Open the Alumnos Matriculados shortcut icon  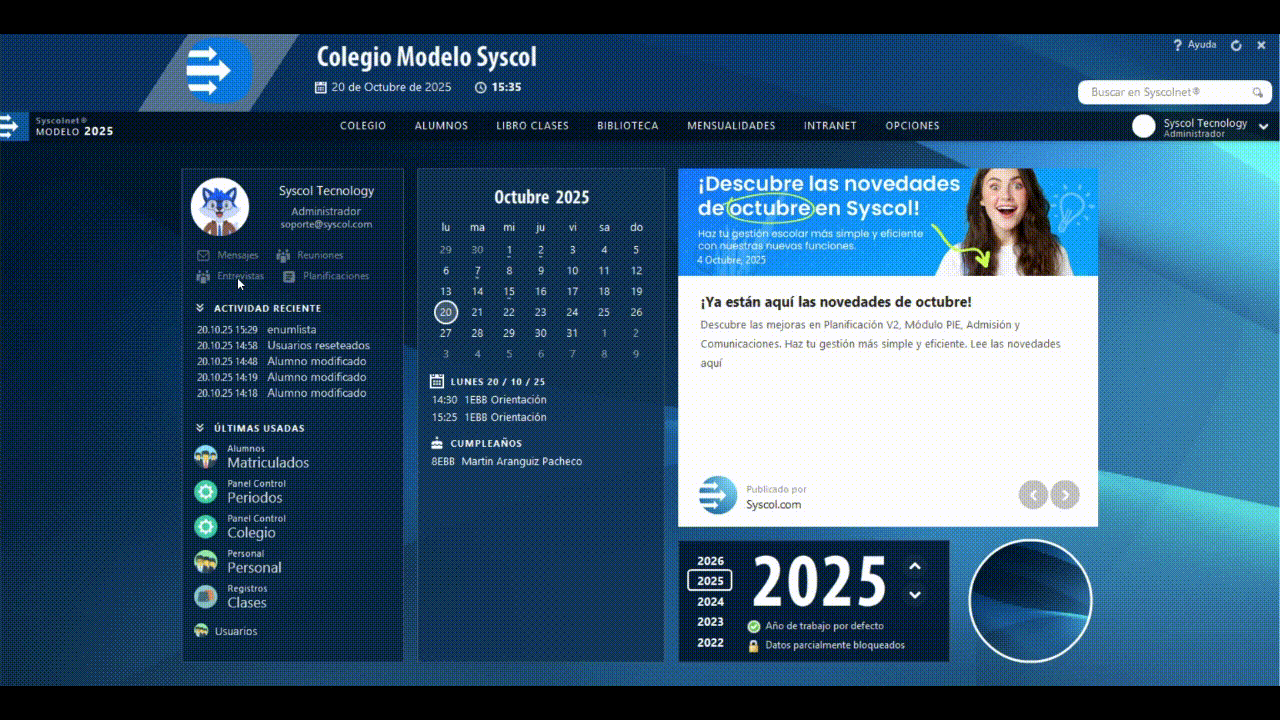pos(206,457)
